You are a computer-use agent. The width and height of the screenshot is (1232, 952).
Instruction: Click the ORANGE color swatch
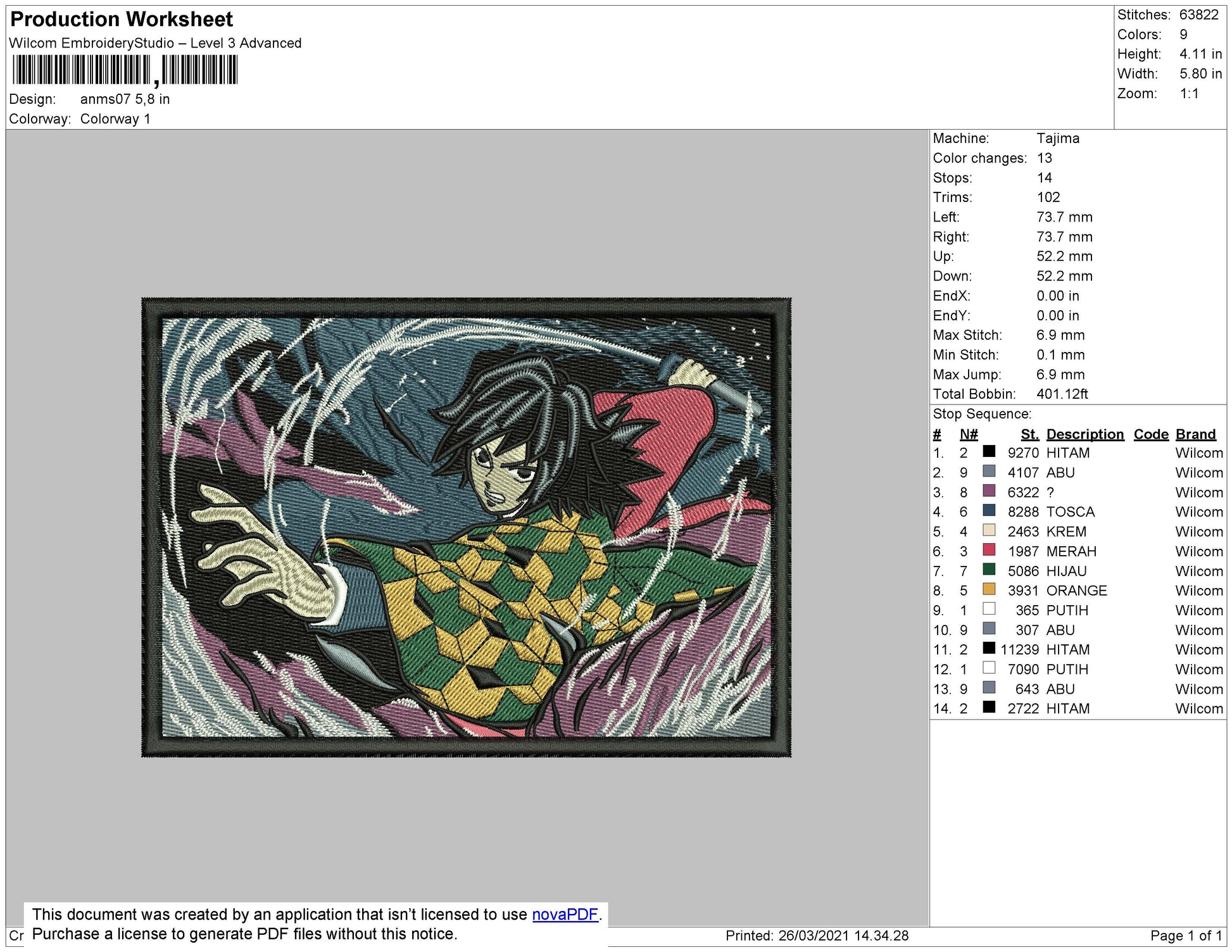coord(989,589)
